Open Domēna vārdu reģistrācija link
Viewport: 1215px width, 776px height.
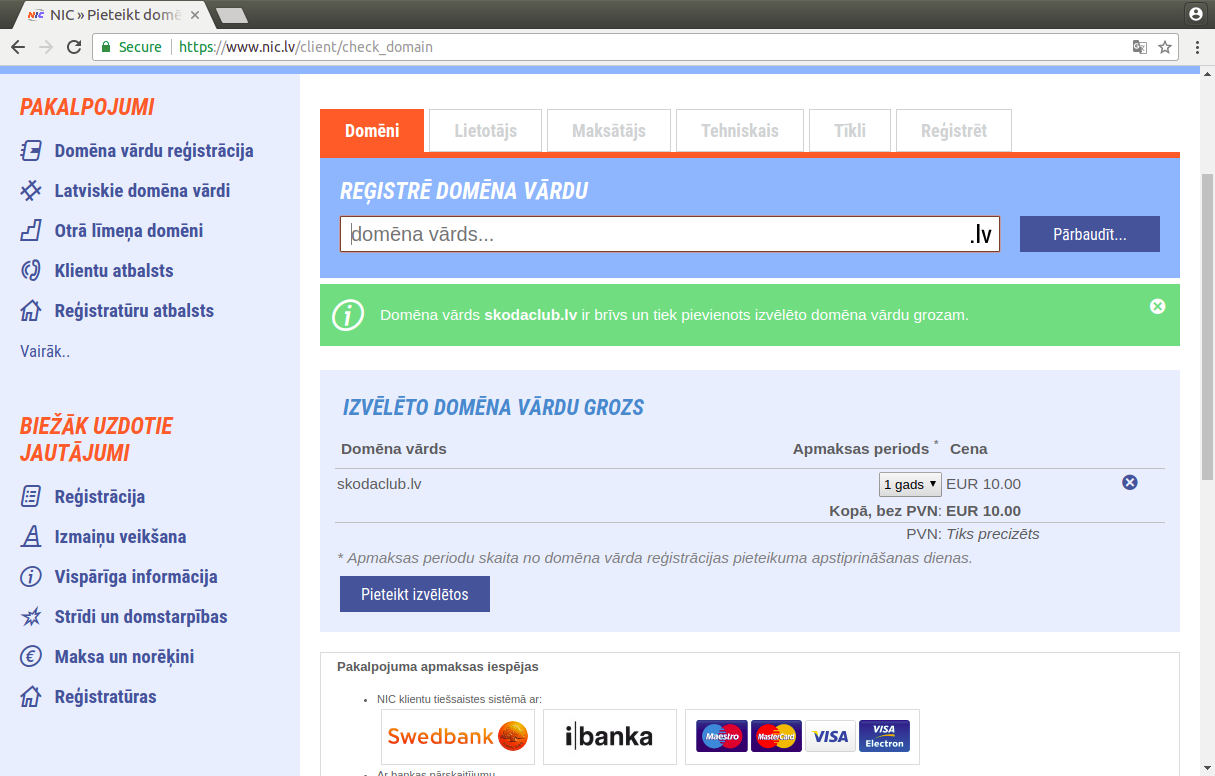154,151
